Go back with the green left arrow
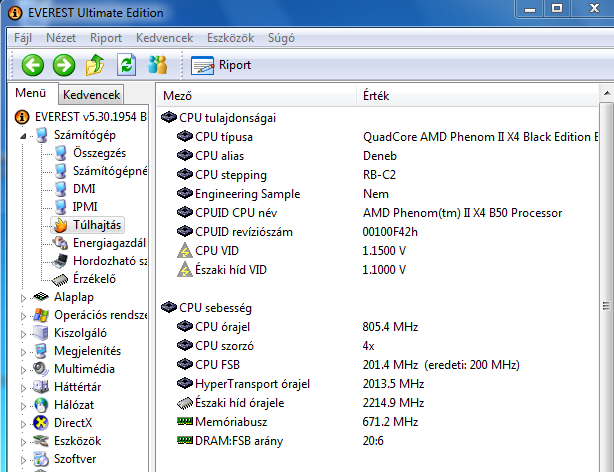This screenshot has width=614, height=472. coord(33,65)
